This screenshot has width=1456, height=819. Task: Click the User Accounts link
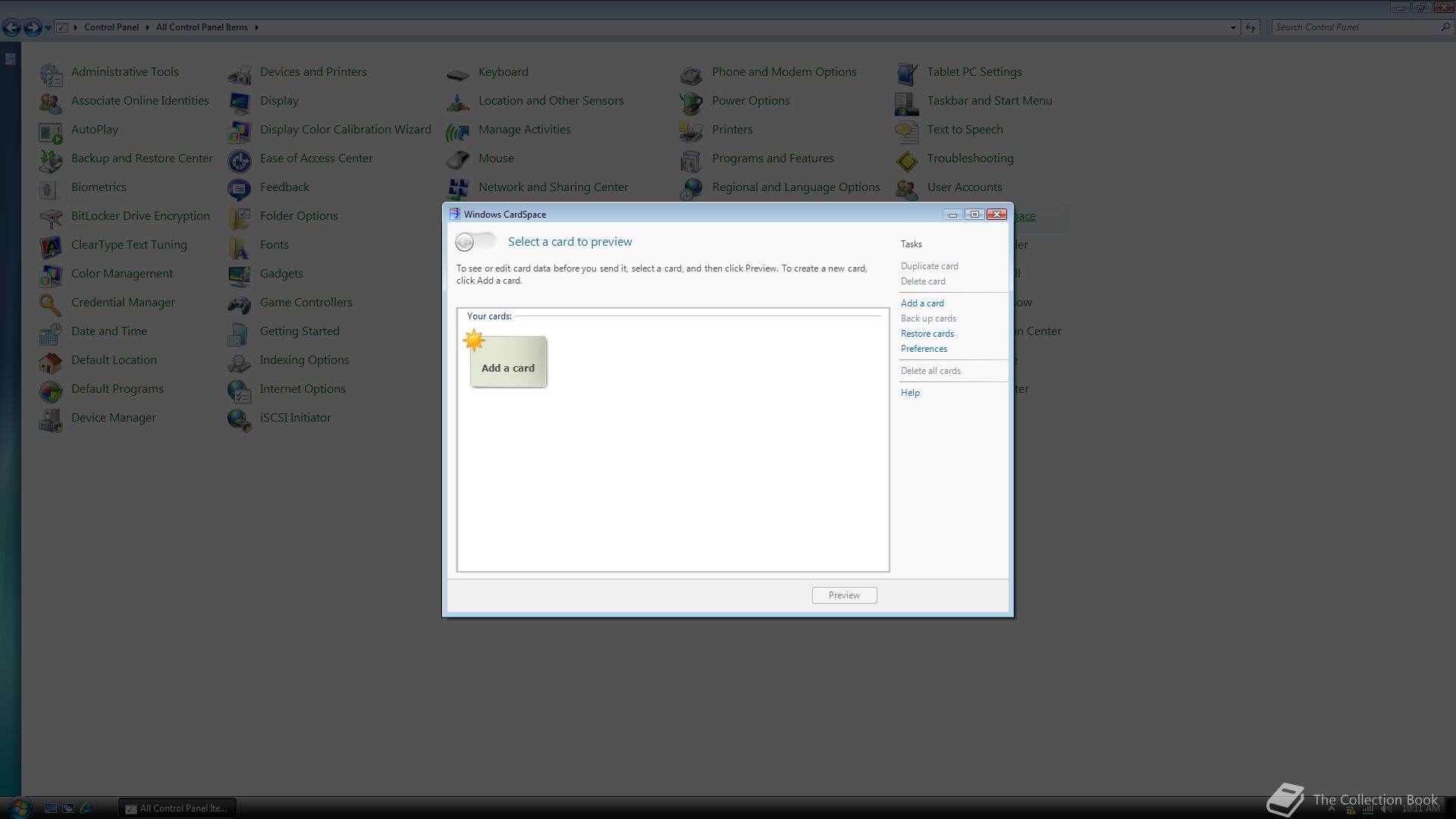coord(964,187)
